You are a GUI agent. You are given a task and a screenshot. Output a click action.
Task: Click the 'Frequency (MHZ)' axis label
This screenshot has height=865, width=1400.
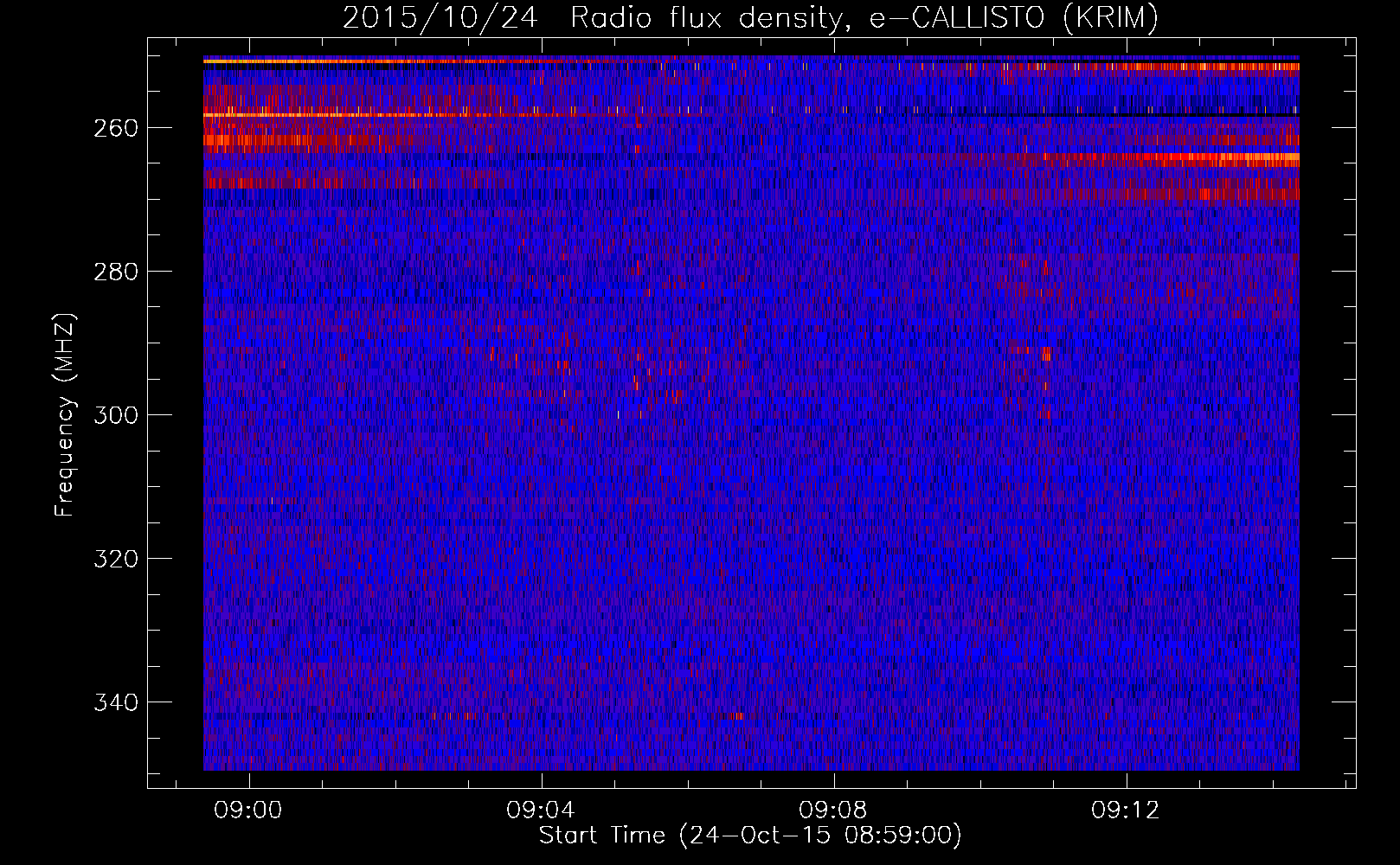pos(65,414)
